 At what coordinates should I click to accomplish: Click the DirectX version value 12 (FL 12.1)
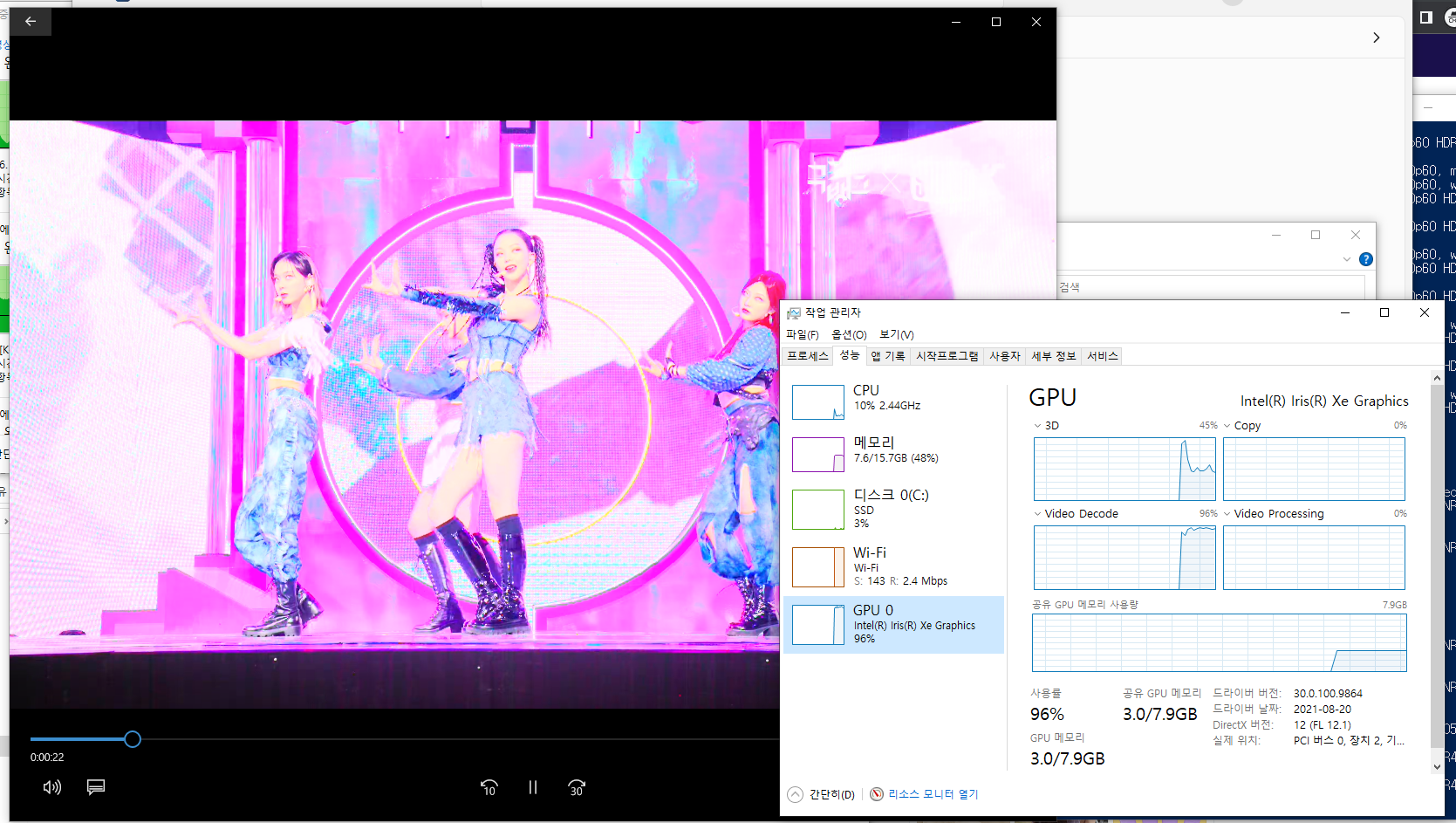point(1323,725)
